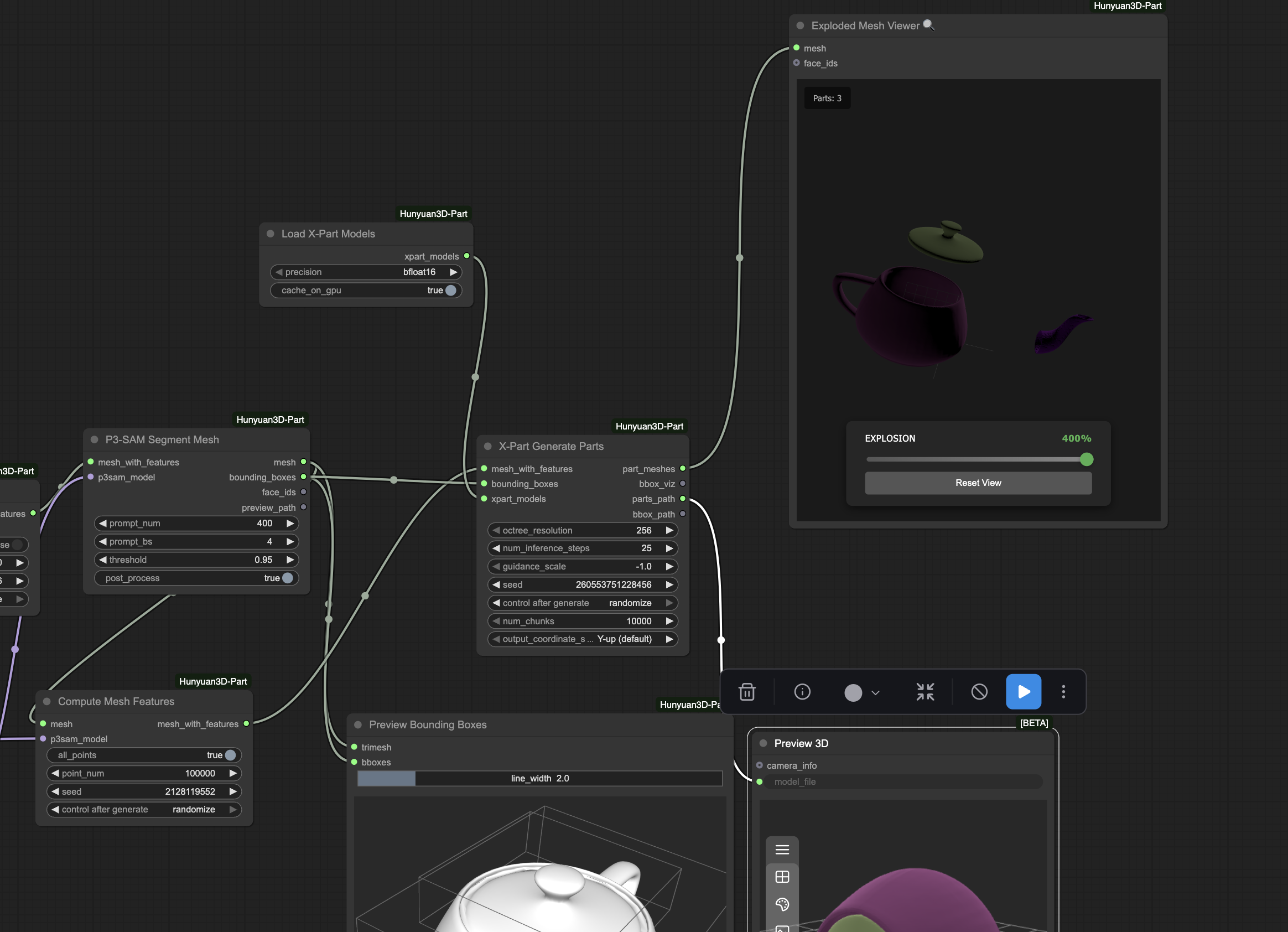
Task: Click the collapse arrows icon in the selection toolbar
Action: coord(925,692)
